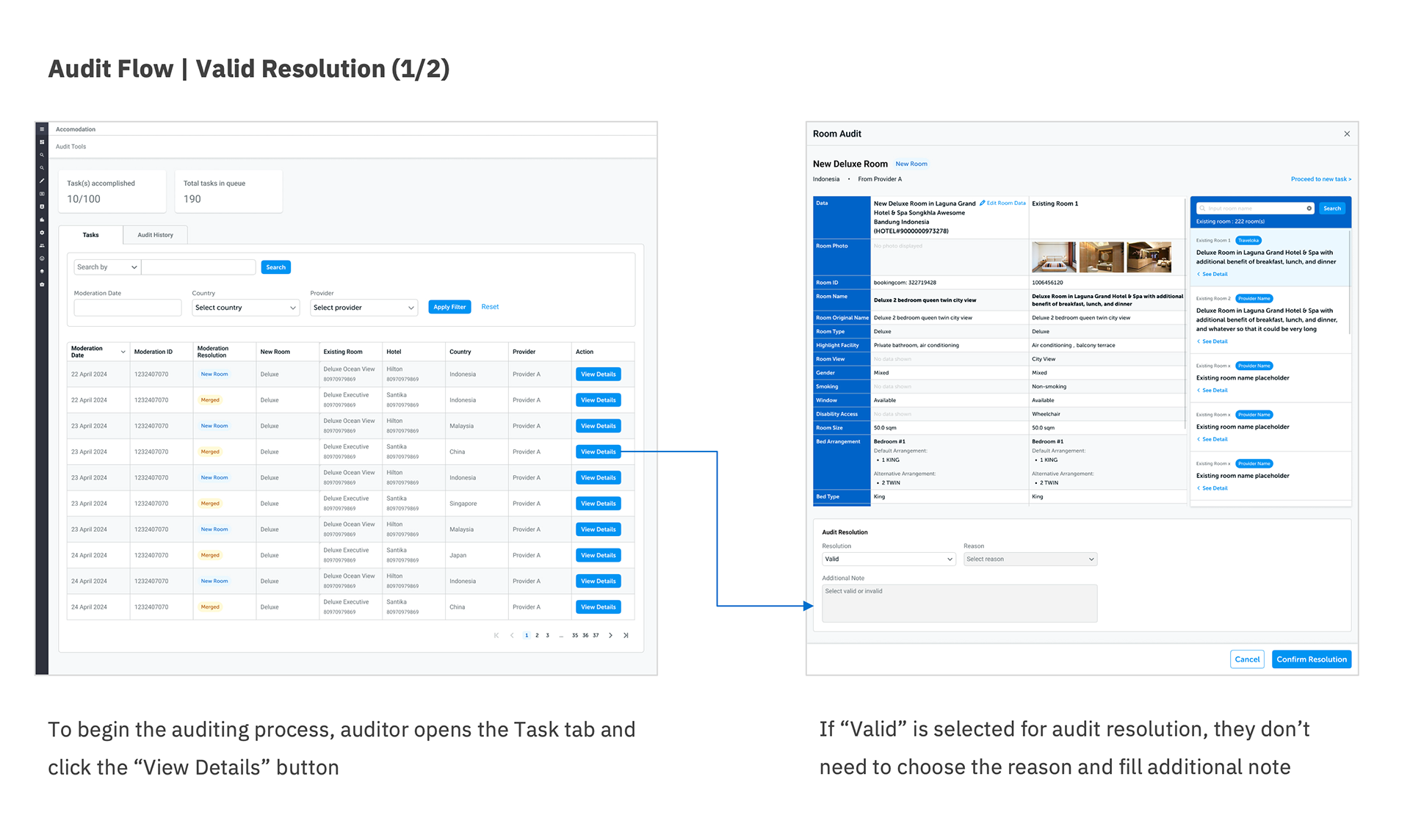
Task: Expand the Search by dropdown
Action: (106, 267)
